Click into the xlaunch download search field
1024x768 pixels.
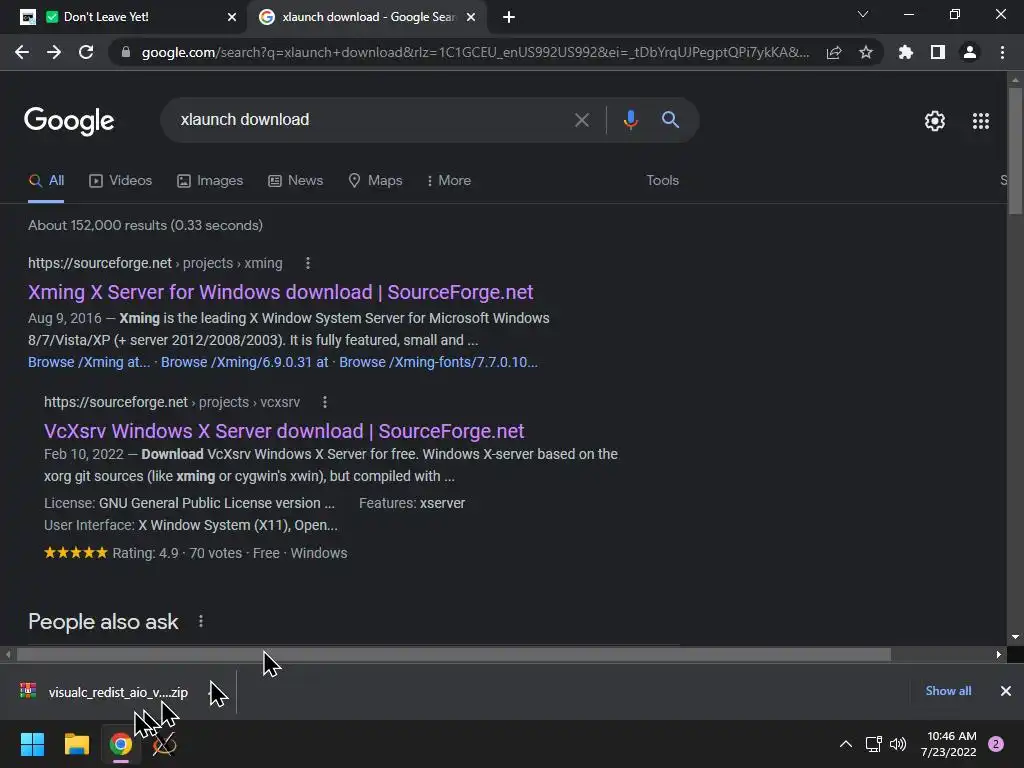[372, 120]
